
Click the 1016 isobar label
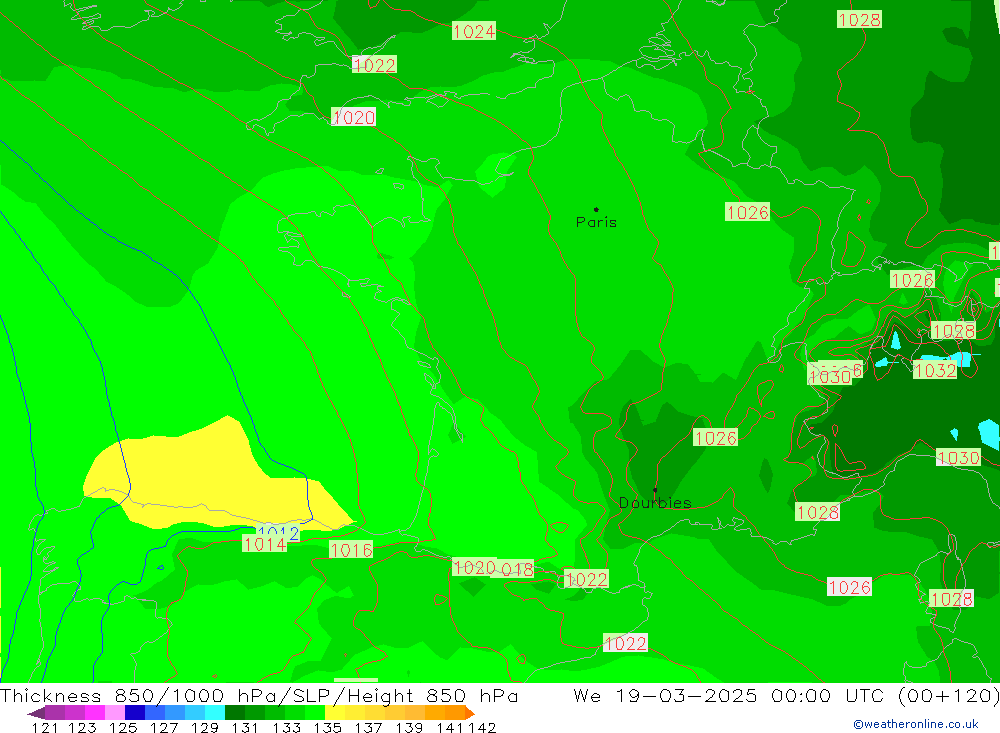[351, 550]
